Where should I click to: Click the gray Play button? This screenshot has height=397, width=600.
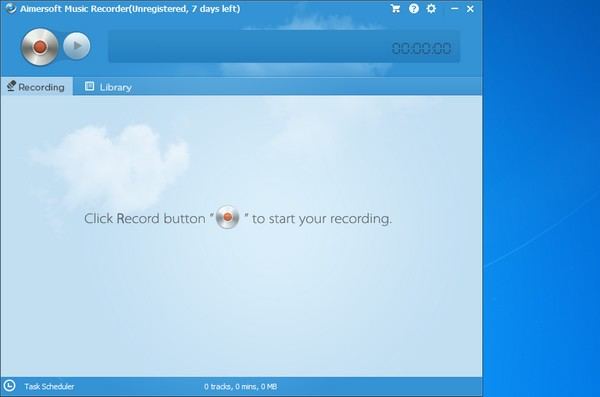[77, 46]
